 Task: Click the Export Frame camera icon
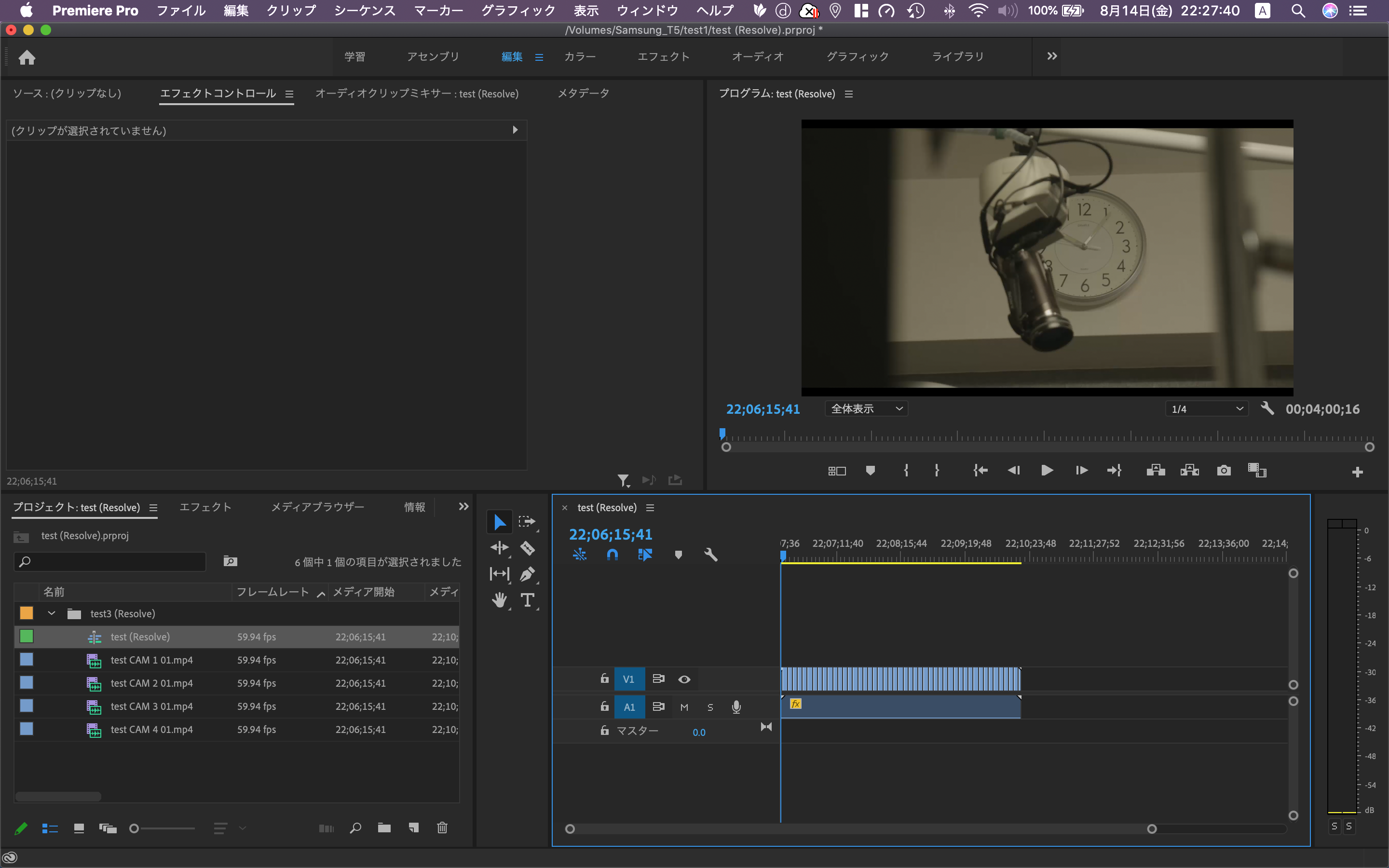(x=1223, y=471)
